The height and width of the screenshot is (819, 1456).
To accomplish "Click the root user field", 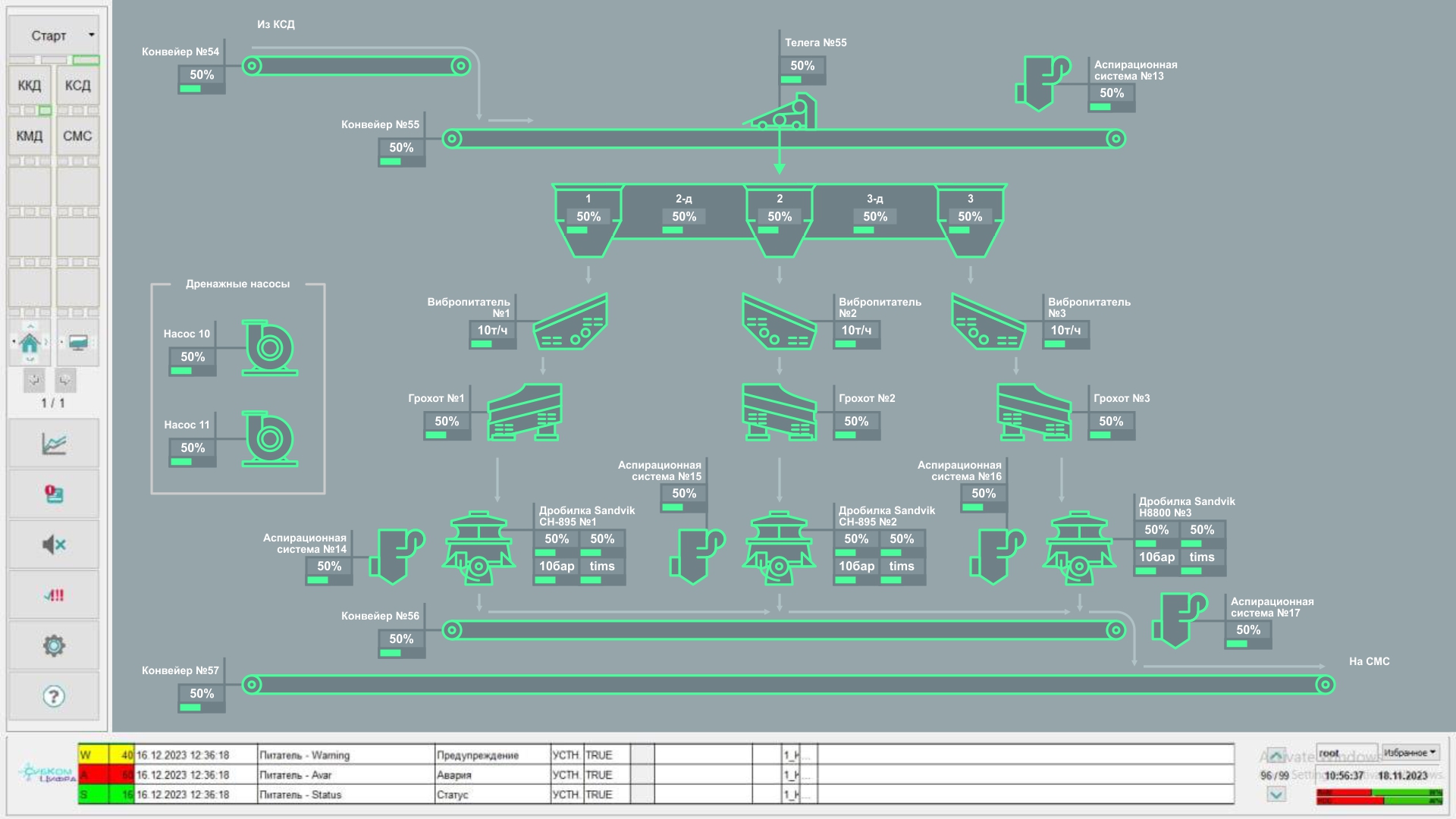I will coord(1346,752).
